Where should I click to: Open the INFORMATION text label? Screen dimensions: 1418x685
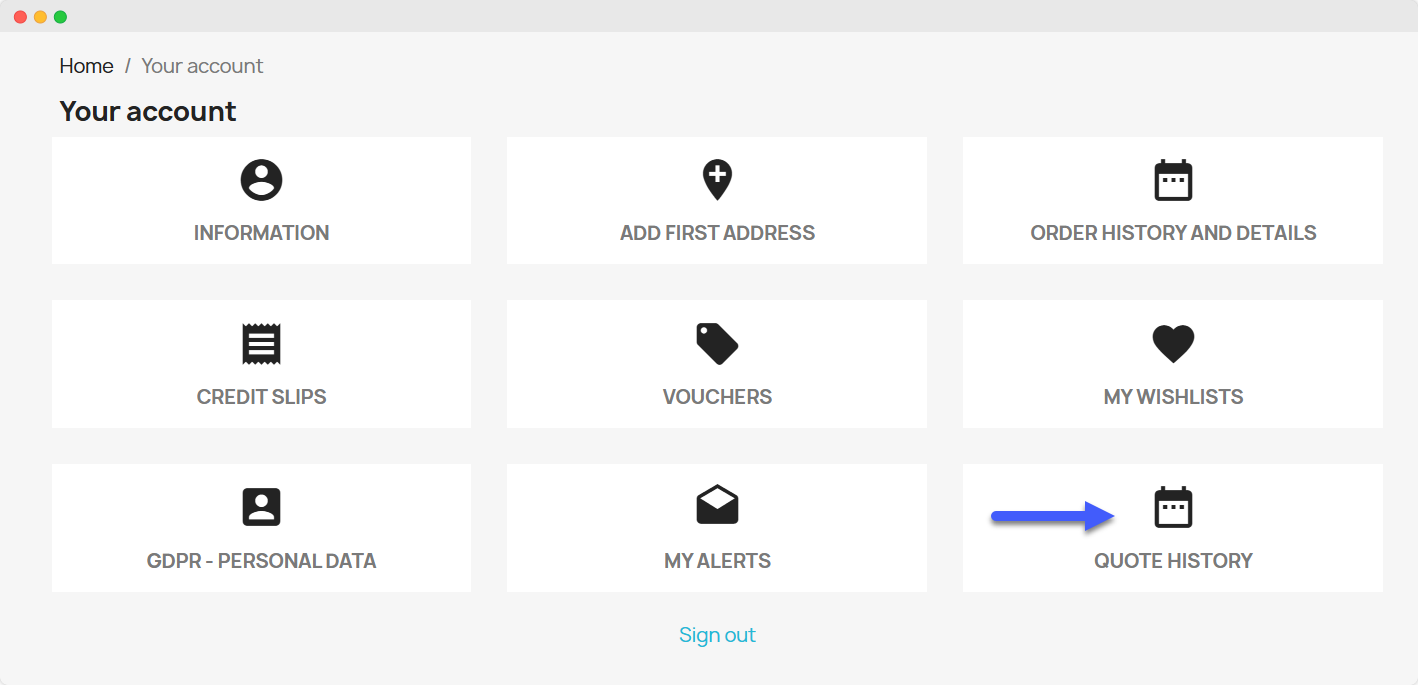(x=261, y=233)
